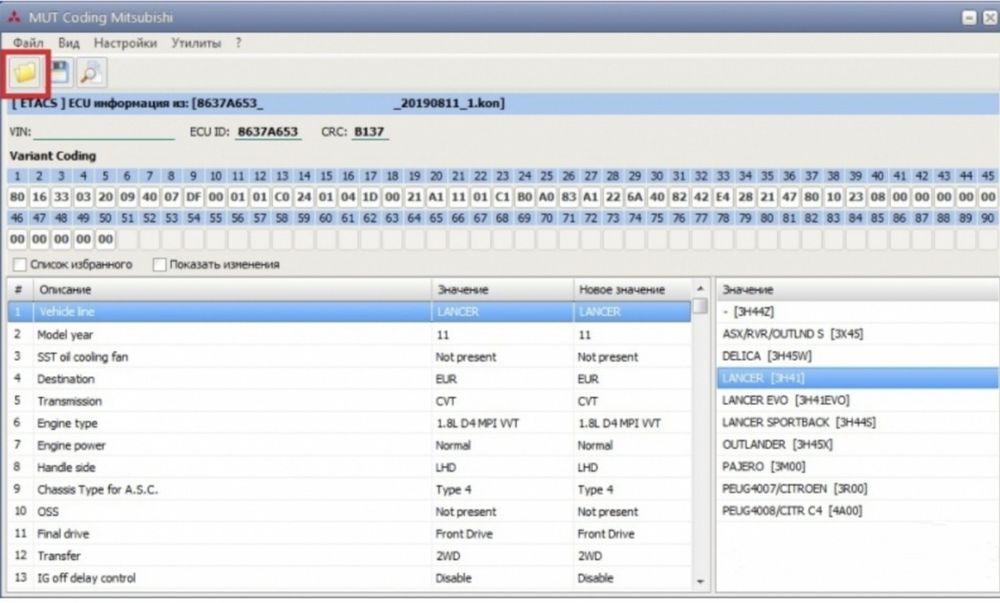Screen dimensions: 1000x603
Task: Select byte 9 cell with value DF
Action: tap(193, 197)
